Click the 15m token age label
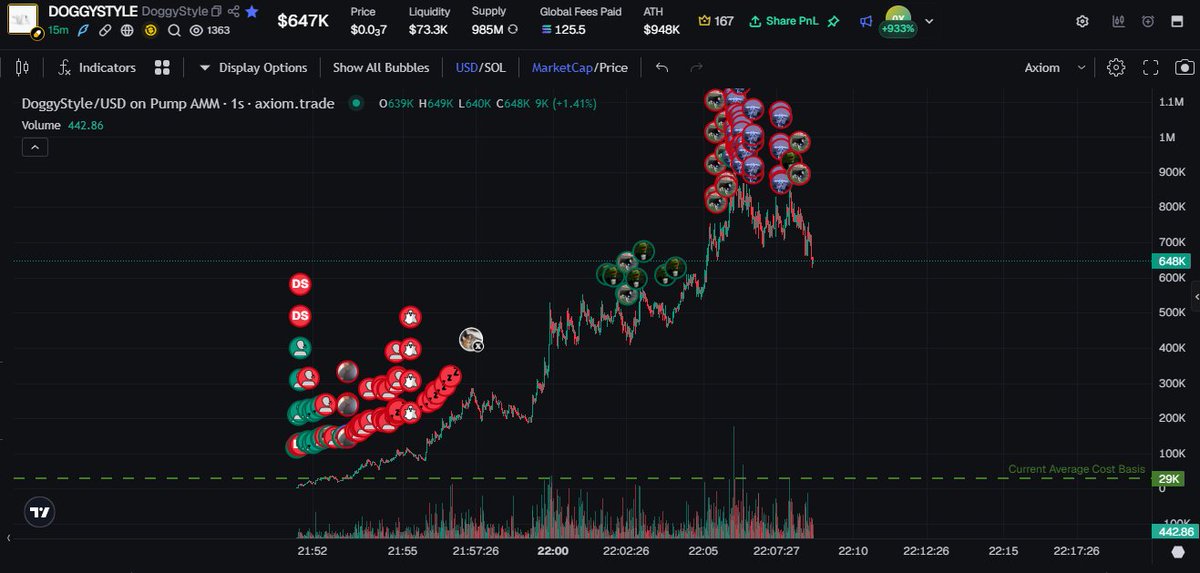Viewport: 1200px width, 573px height. (x=58, y=30)
